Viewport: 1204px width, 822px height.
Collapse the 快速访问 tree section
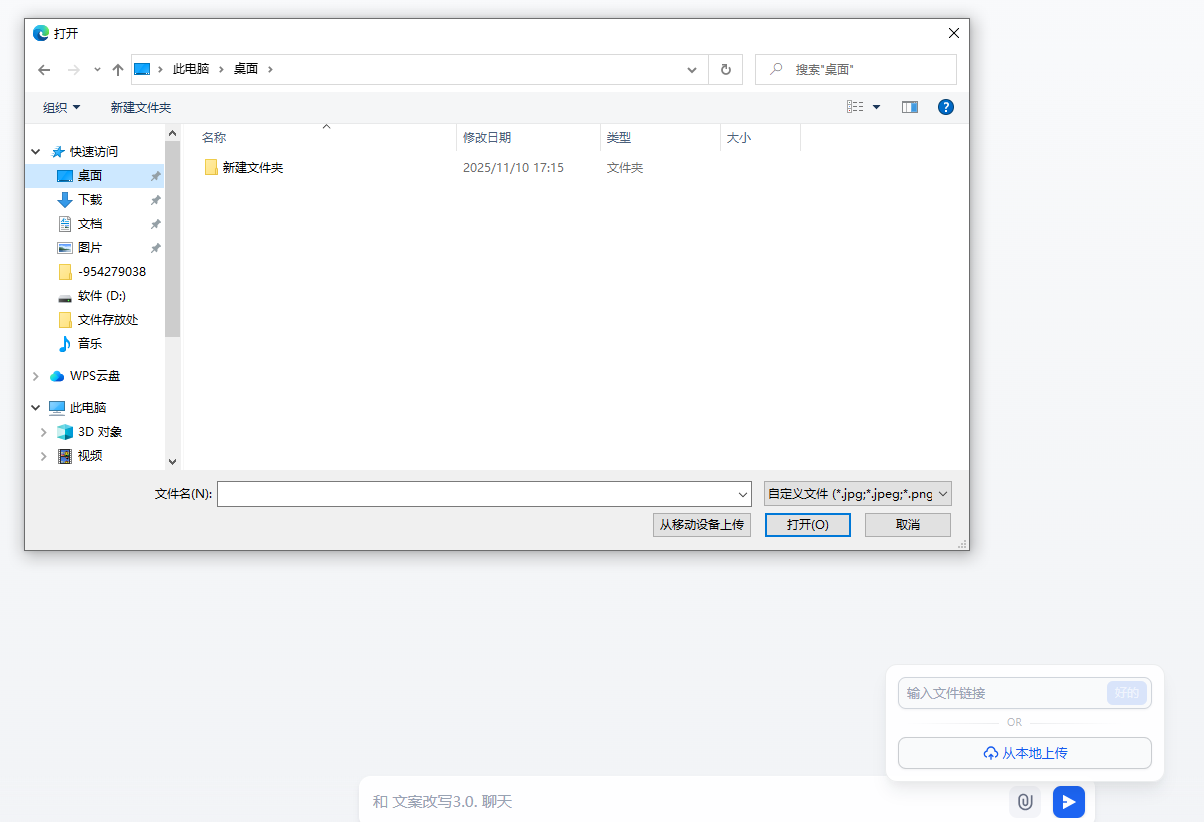click(36, 152)
